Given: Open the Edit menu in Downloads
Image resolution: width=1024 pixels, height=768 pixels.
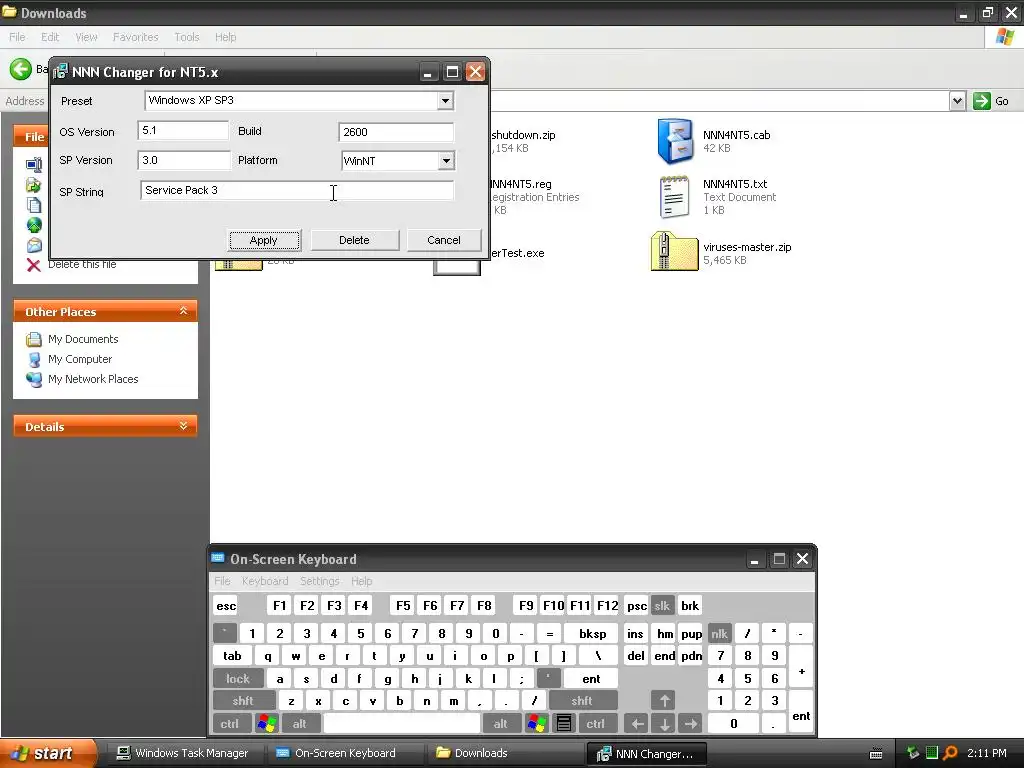Looking at the screenshot, I should (x=50, y=37).
